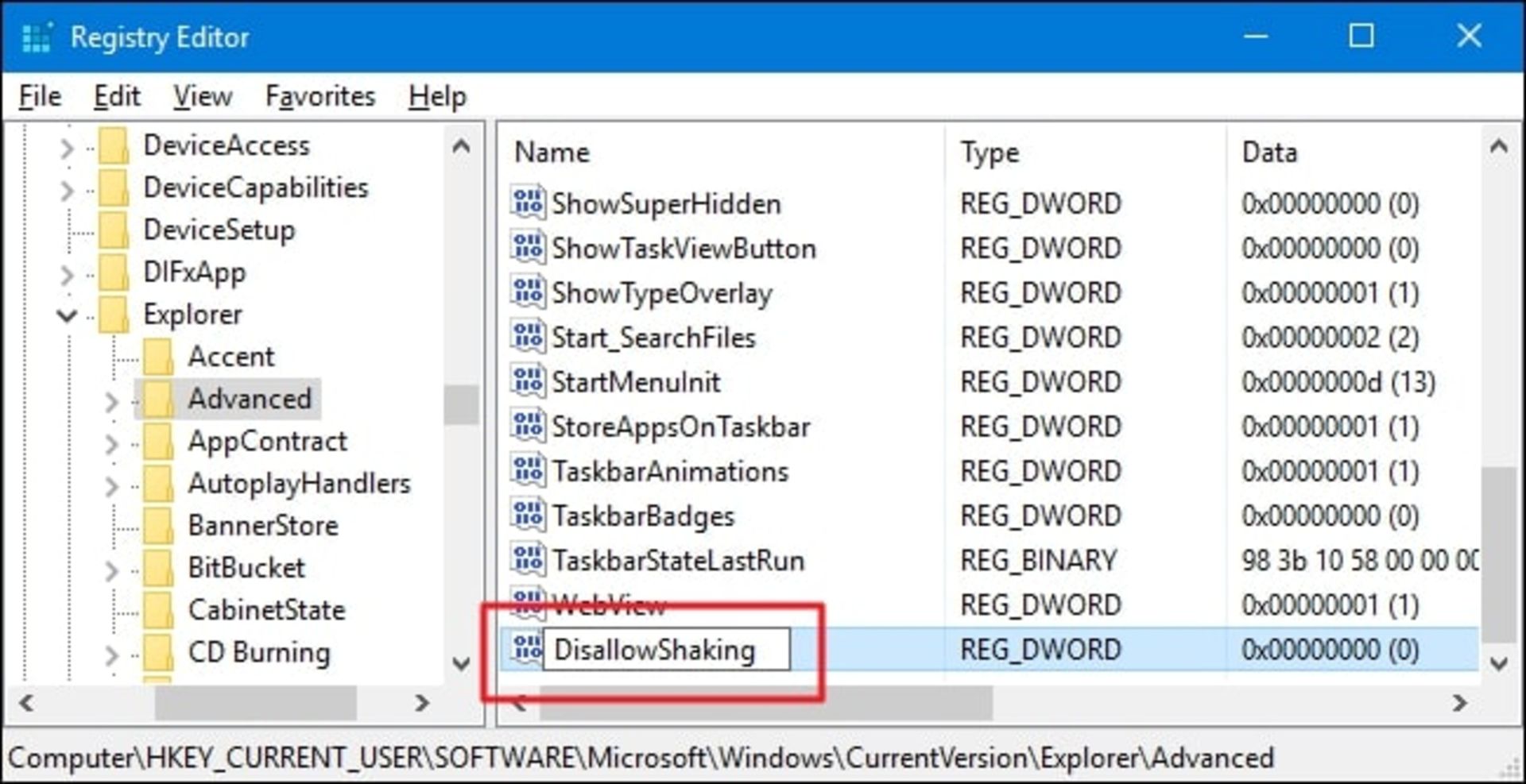Expand the Advanced key
1526x784 pixels.
pyautogui.click(x=111, y=402)
